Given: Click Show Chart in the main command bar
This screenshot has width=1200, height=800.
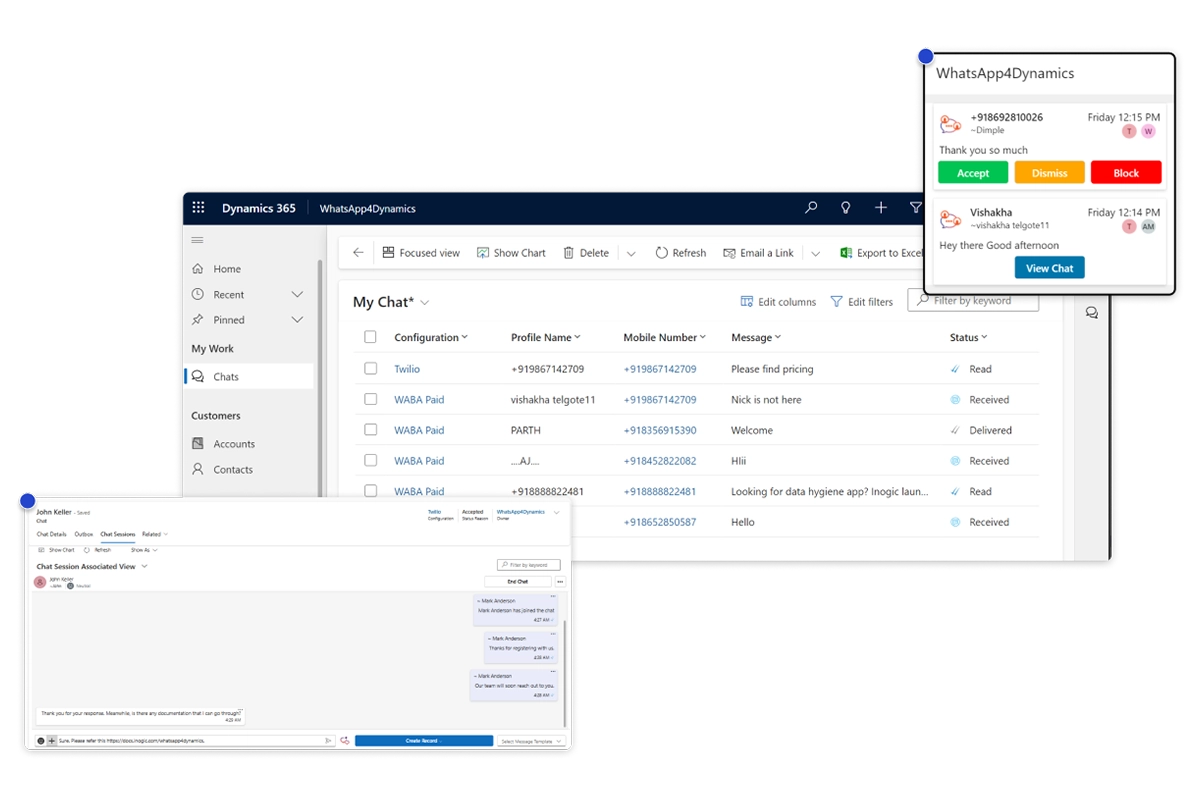Looking at the screenshot, I should coord(511,253).
